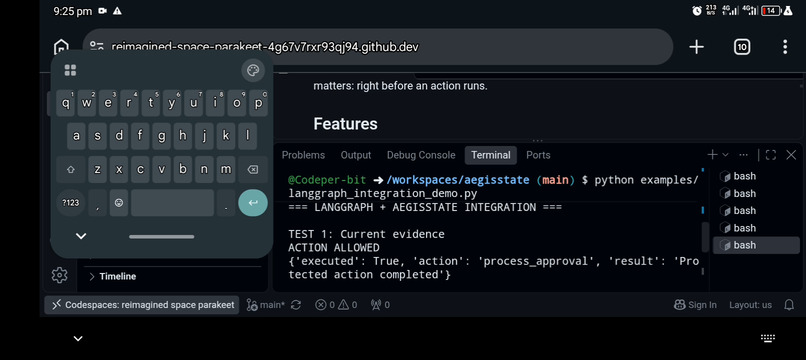Switch to the Problems panel tab
The width and height of the screenshot is (806, 360).
coord(303,155)
